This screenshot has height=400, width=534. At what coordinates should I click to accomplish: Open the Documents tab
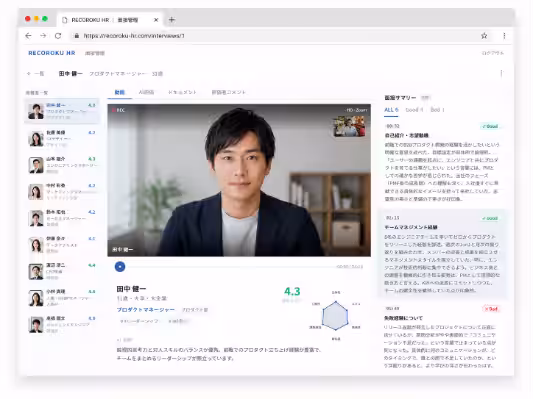pyautogui.click(x=182, y=92)
